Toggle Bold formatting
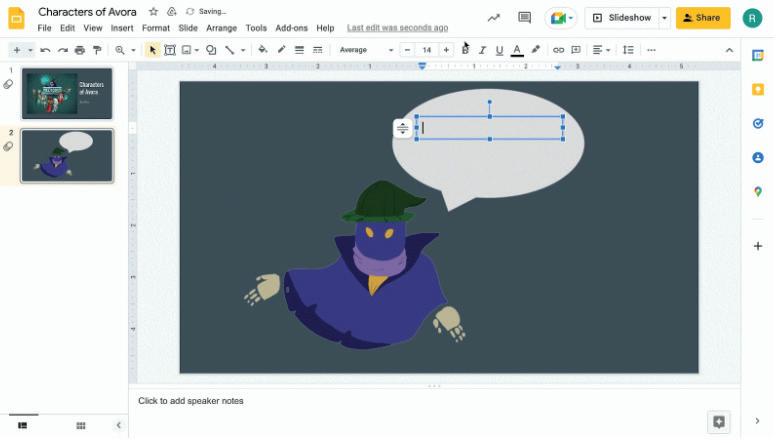The image size is (779, 443). (x=465, y=50)
